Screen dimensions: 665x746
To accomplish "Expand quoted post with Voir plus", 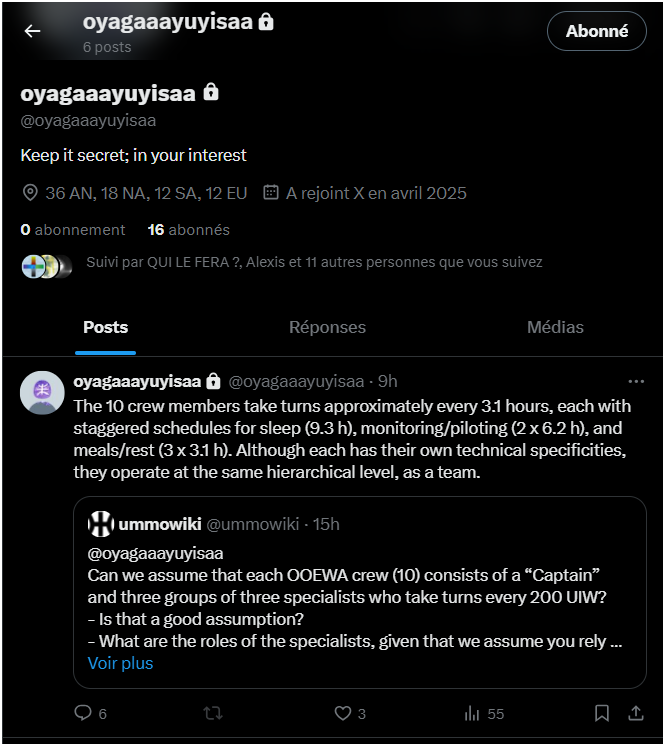I will pos(120,663).
